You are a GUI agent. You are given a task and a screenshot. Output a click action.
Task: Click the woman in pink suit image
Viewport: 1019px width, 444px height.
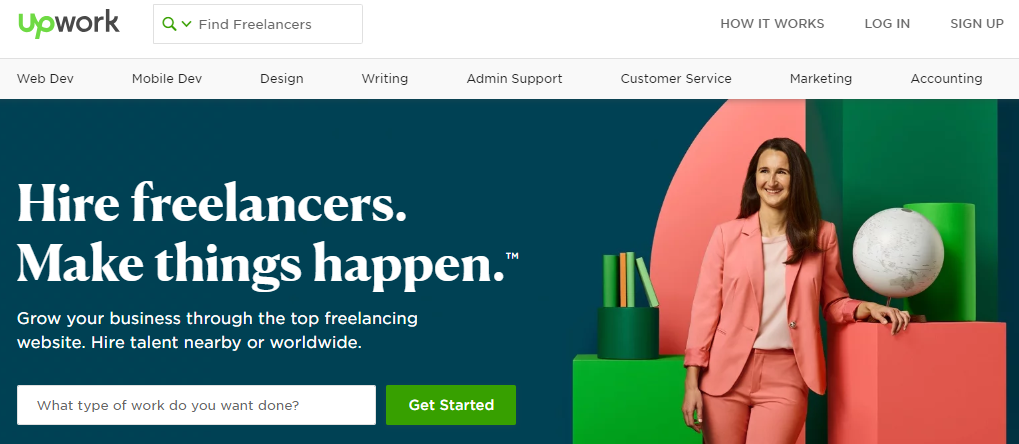click(780, 293)
